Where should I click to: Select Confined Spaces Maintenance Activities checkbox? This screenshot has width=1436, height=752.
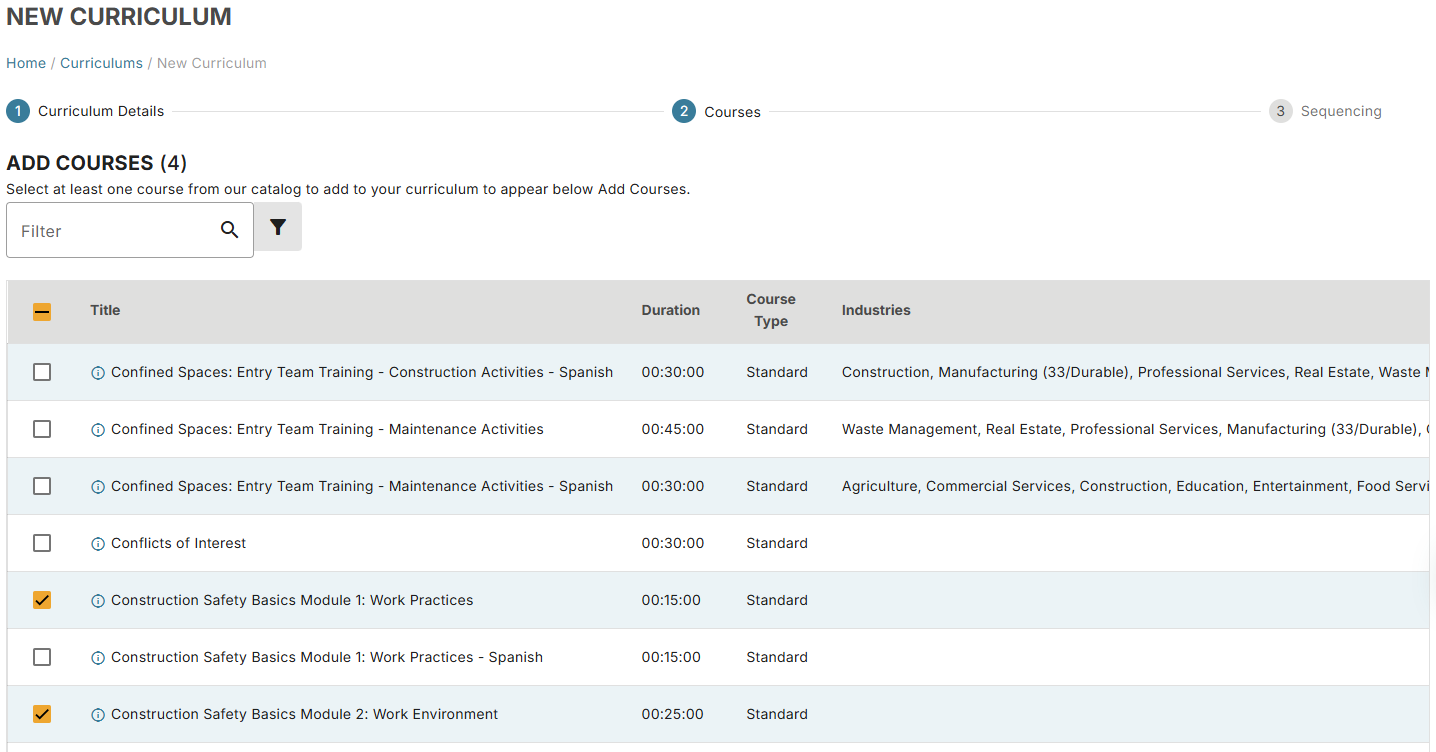[x=42, y=429]
